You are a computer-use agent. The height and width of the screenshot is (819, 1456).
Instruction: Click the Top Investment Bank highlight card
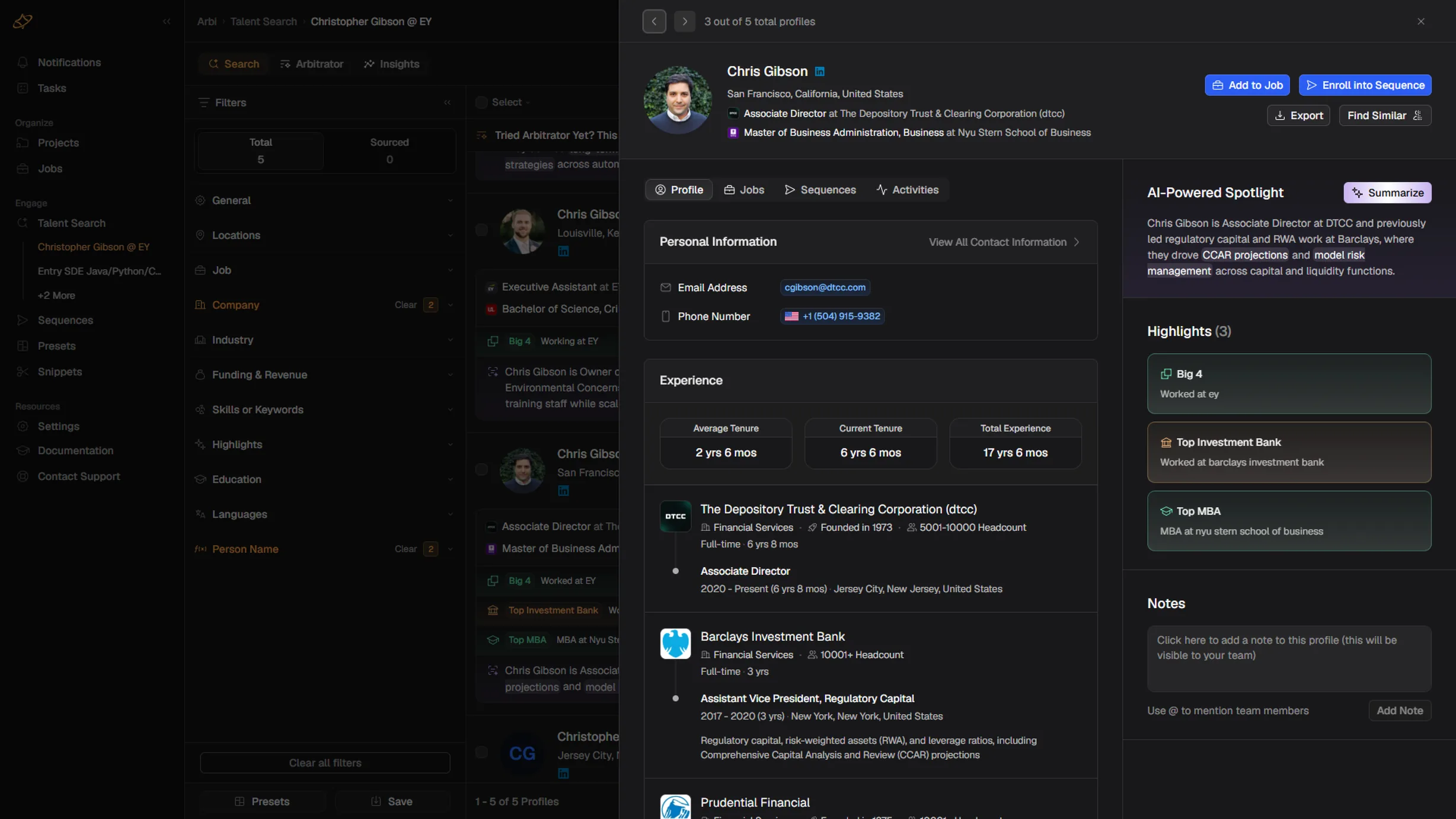[x=1289, y=453]
